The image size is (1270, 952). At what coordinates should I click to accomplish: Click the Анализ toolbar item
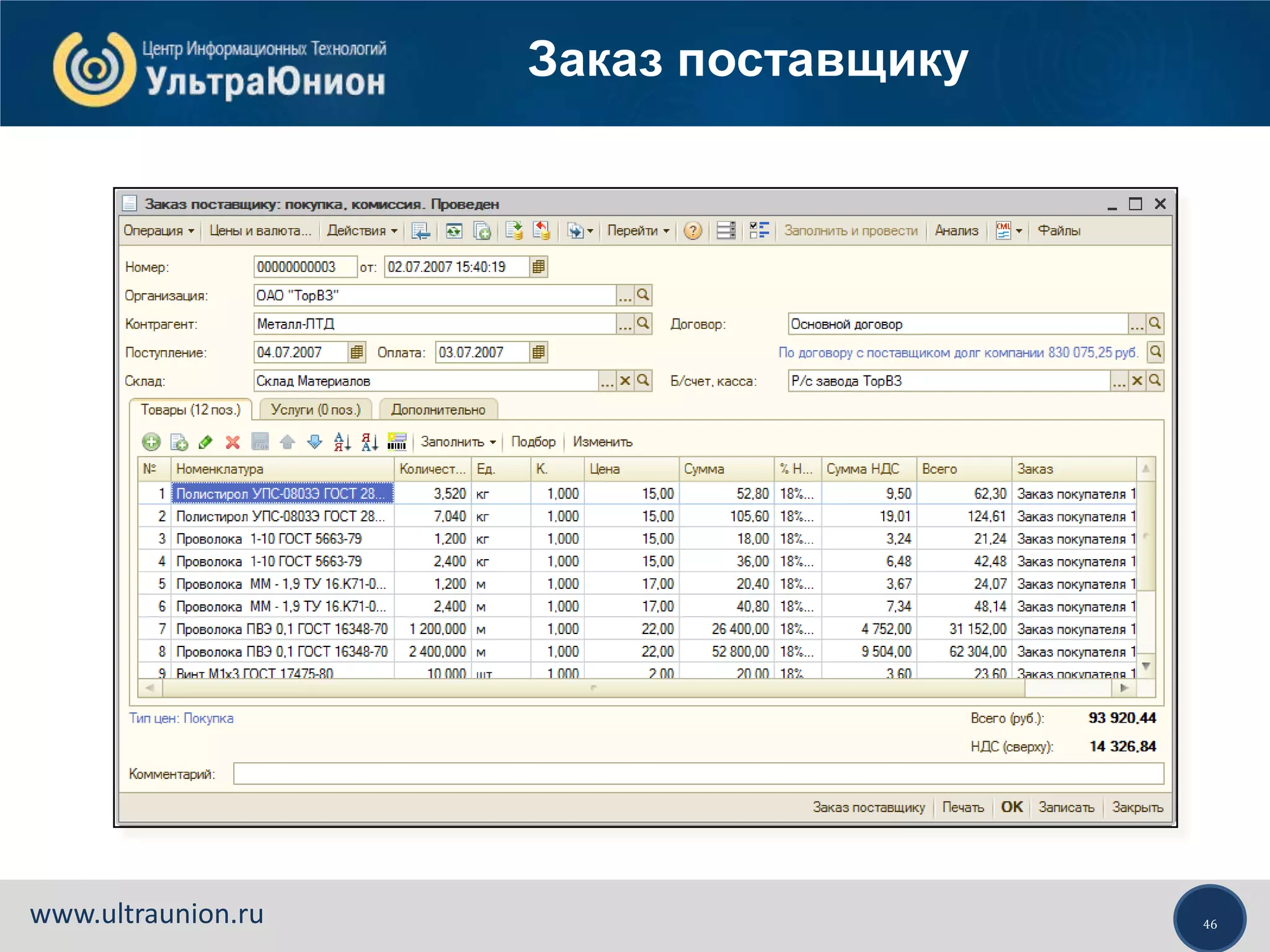[956, 231]
